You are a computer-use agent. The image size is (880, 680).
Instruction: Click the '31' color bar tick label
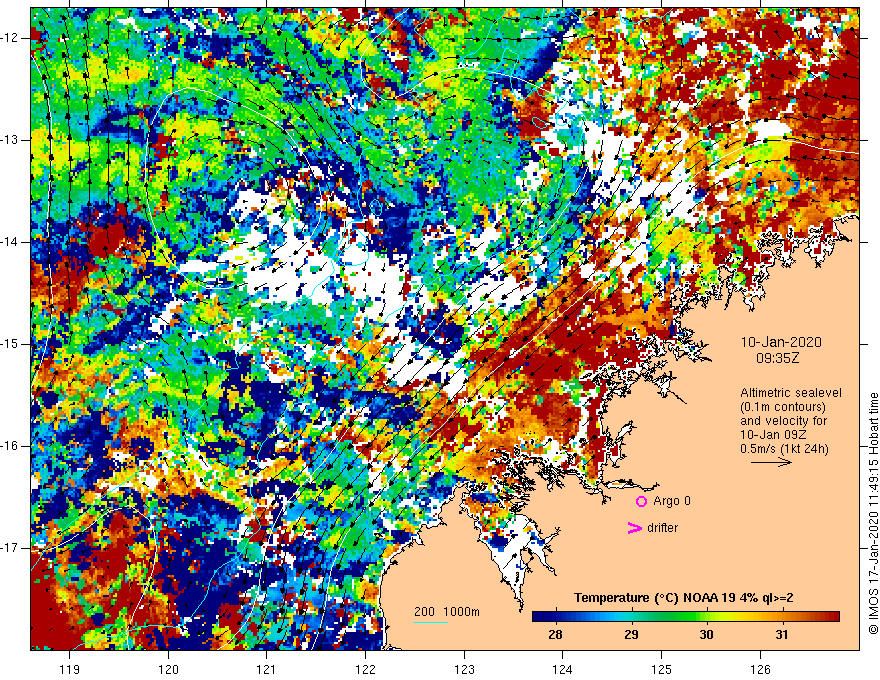click(x=781, y=635)
